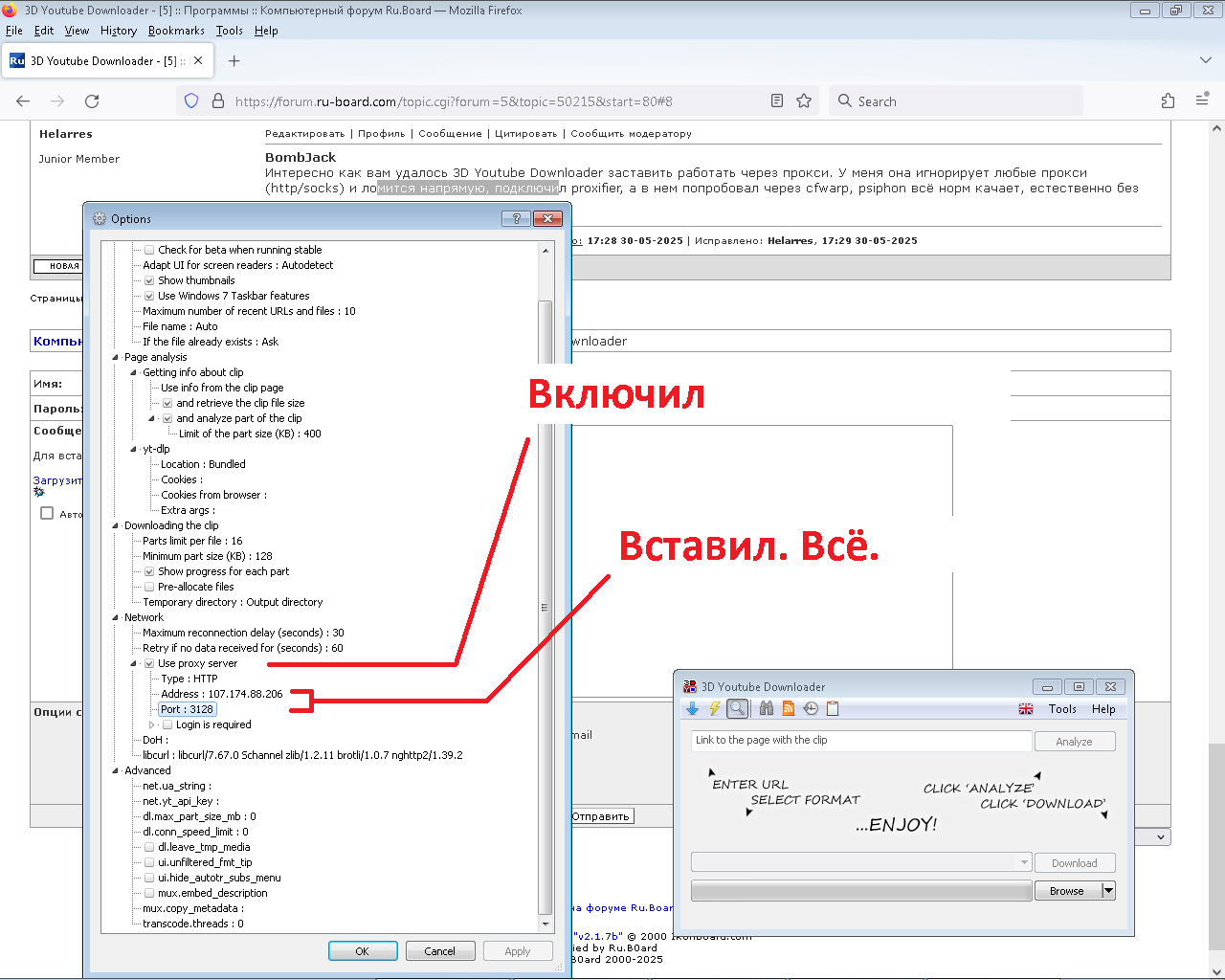Click the UK flag language icon
1225x980 pixels.
(x=1026, y=709)
